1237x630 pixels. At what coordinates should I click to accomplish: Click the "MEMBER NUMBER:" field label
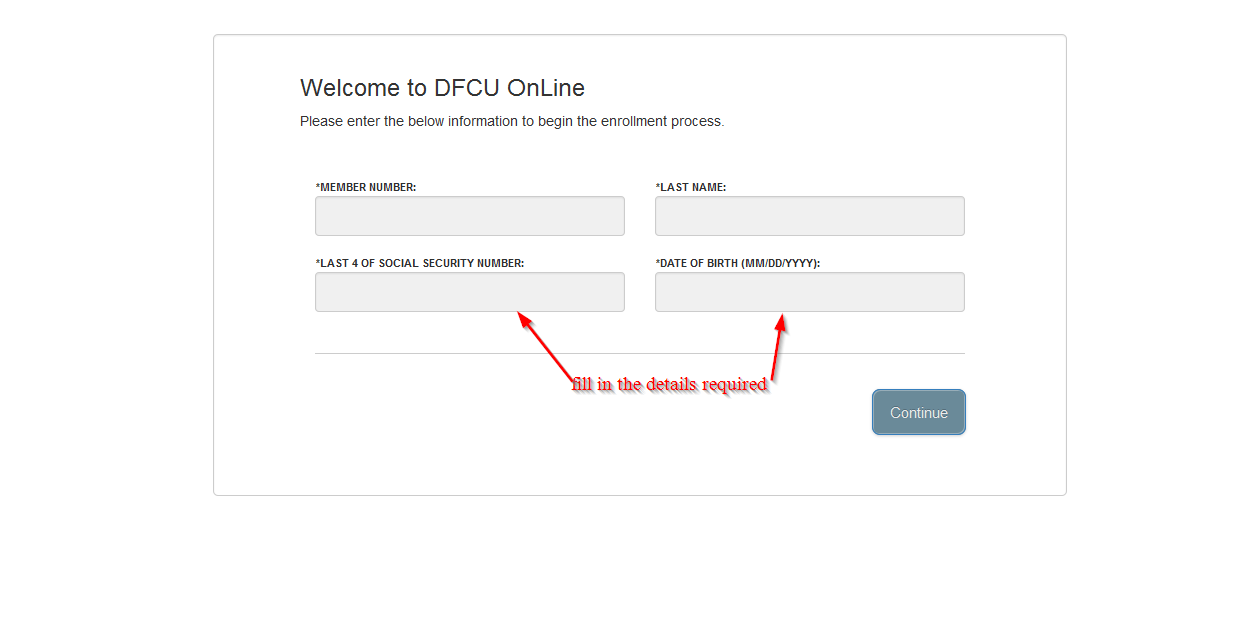coord(368,187)
